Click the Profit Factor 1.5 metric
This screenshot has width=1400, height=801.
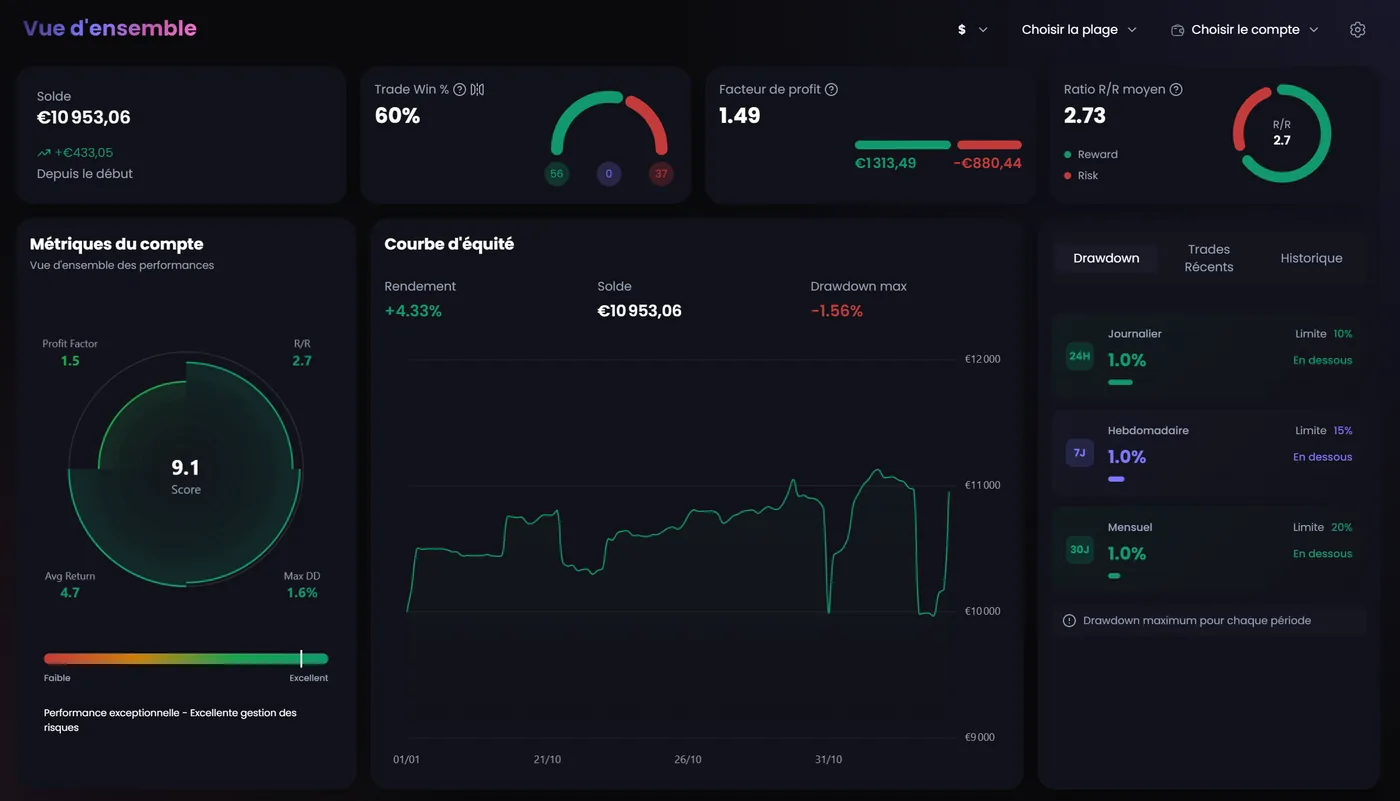coord(70,352)
